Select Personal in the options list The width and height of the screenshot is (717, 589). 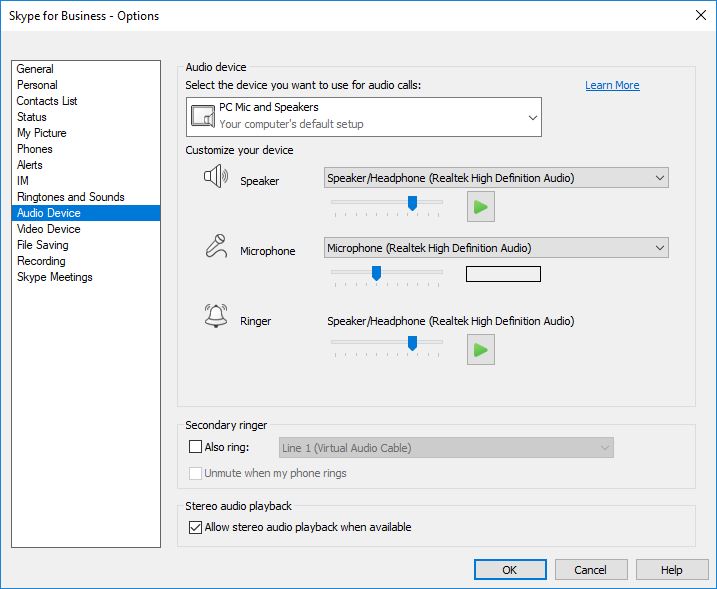(86, 85)
